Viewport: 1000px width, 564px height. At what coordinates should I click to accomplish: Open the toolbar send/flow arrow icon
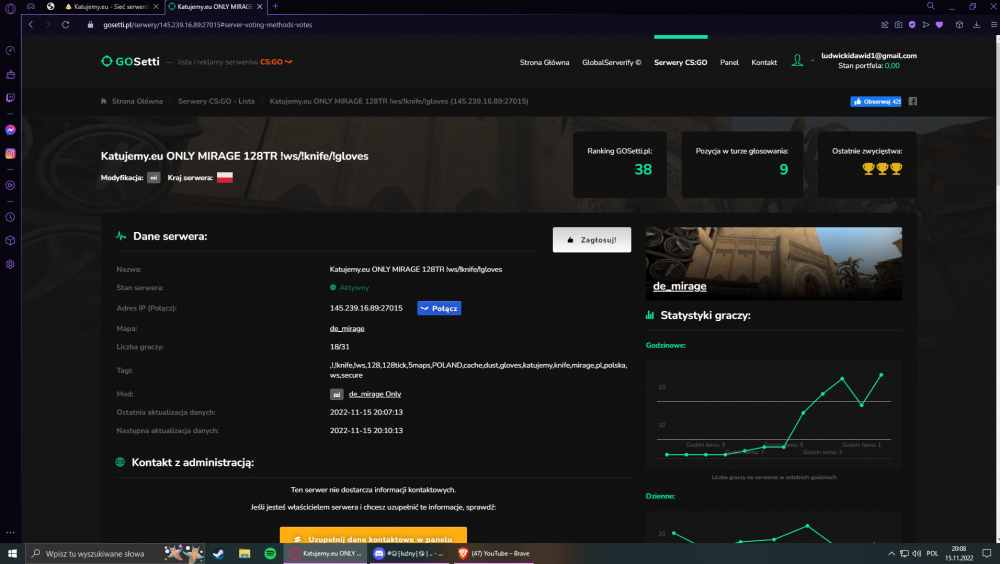[926, 24]
